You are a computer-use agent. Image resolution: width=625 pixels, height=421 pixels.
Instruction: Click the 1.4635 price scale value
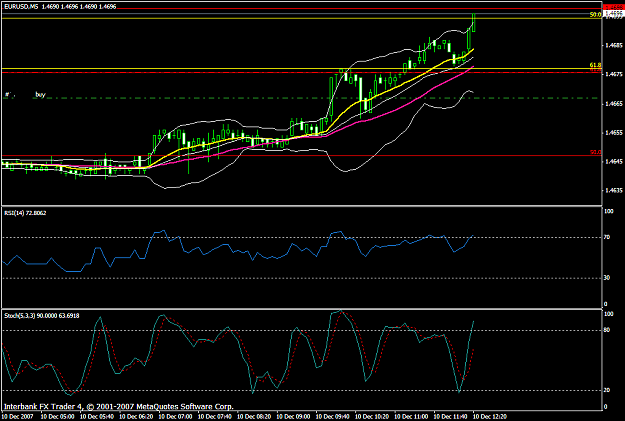click(x=614, y=191)
